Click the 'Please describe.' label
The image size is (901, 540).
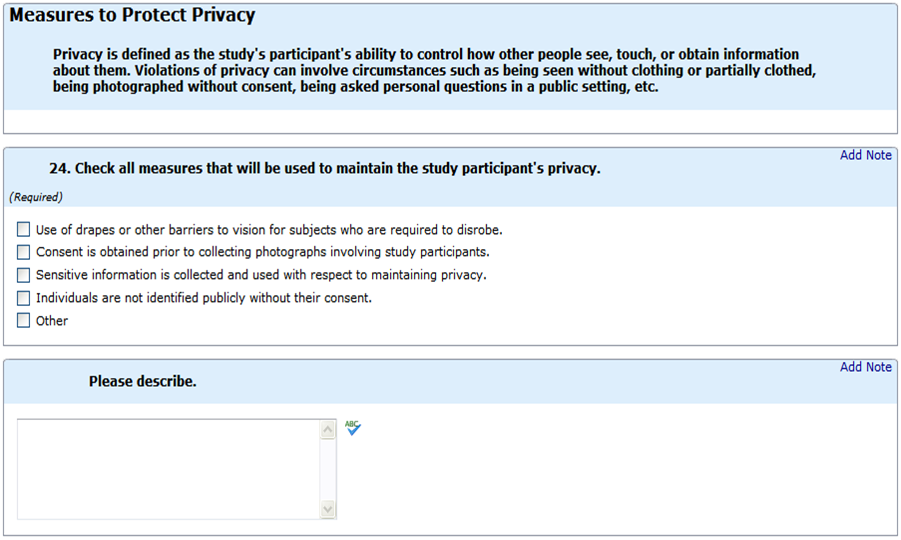coord(142,382)
